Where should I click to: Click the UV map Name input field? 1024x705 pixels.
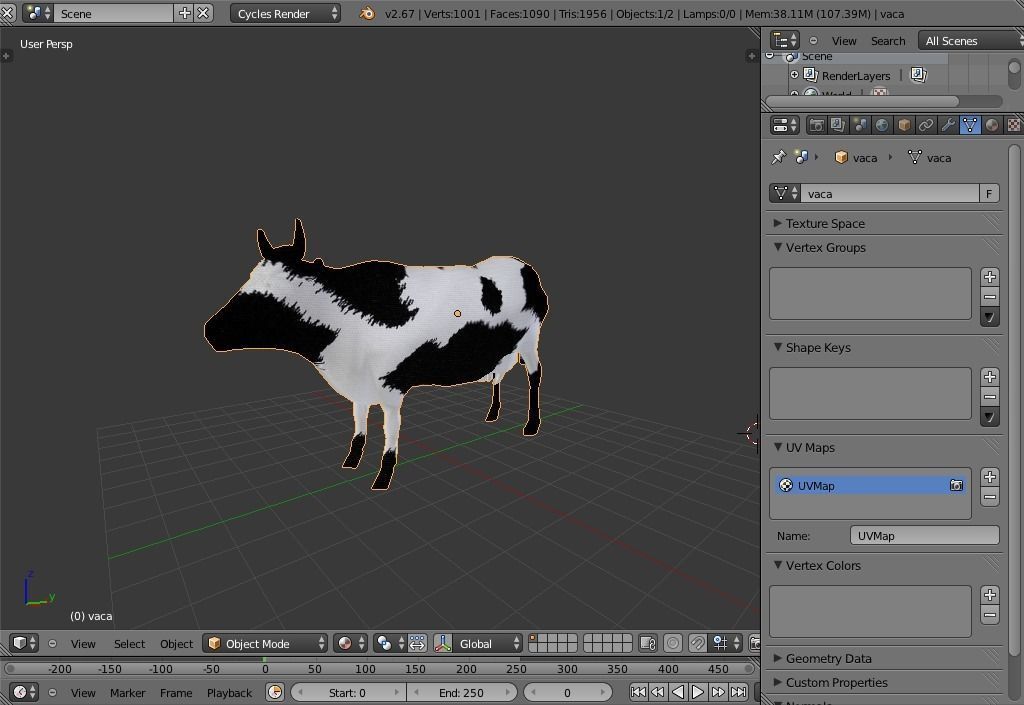924,535
